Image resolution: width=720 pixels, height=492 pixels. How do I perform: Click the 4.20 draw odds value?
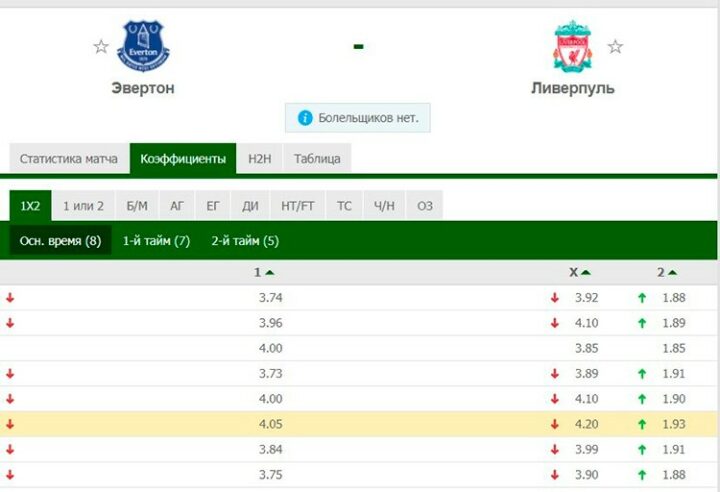coord(586,424)
